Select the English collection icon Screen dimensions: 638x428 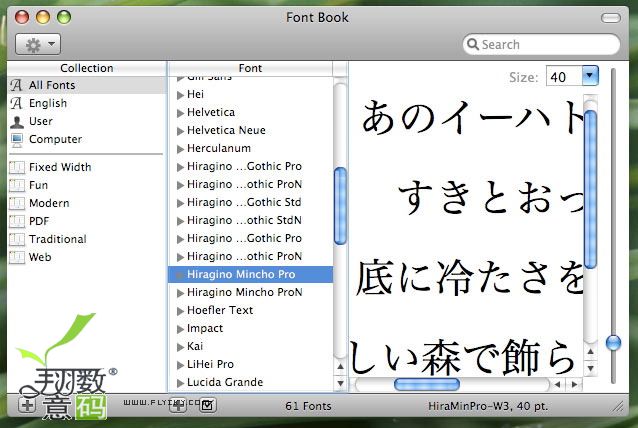tap(16, 103)
